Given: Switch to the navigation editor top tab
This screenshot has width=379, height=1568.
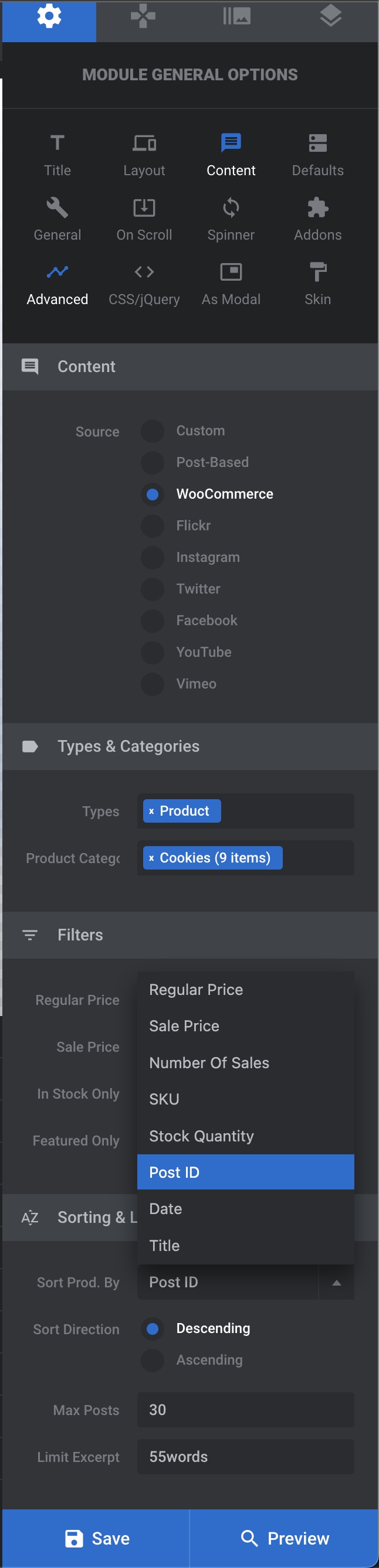Looking at the screenshot, I should (143, 17).
